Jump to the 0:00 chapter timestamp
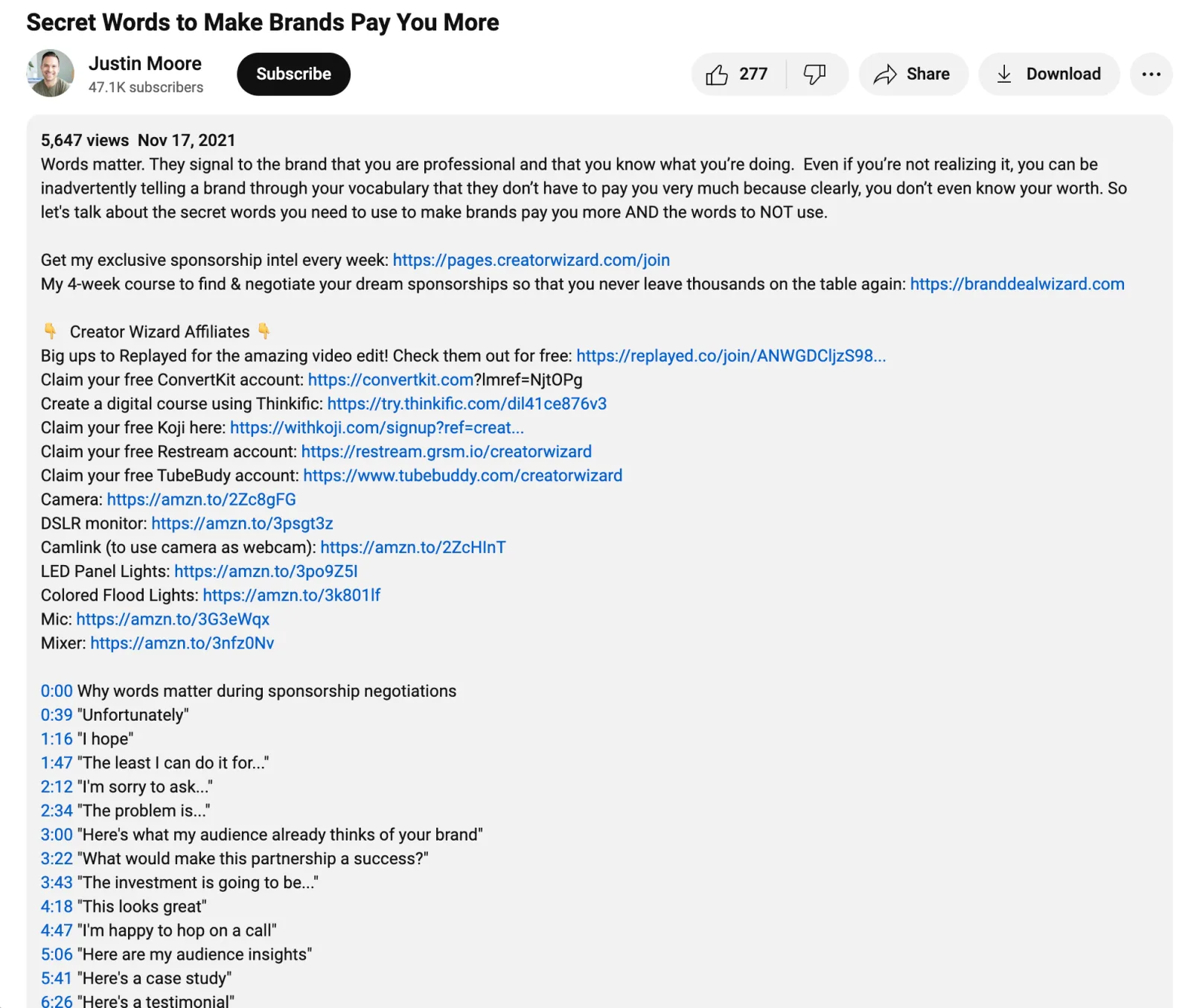This screenshot has width=1191, height=1008. tap(57, 691)
